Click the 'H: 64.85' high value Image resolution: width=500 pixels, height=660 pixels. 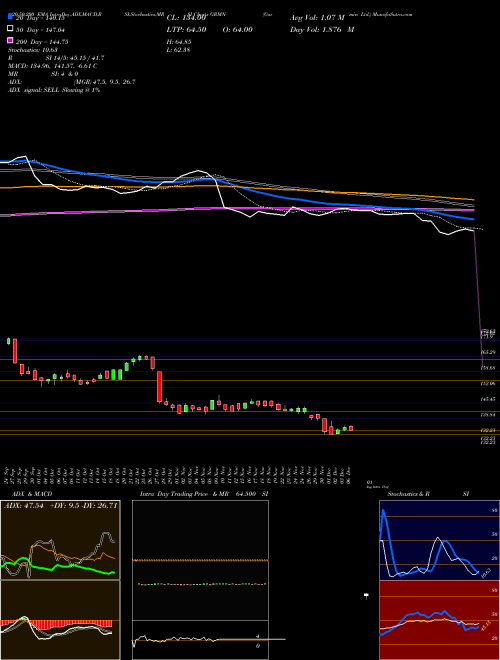179,42
